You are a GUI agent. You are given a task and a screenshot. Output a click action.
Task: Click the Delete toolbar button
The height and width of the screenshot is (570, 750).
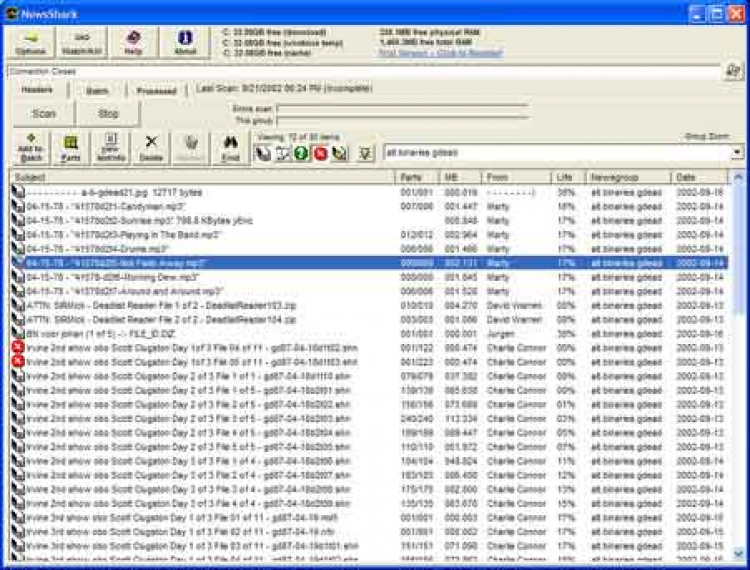click(151, 148)
